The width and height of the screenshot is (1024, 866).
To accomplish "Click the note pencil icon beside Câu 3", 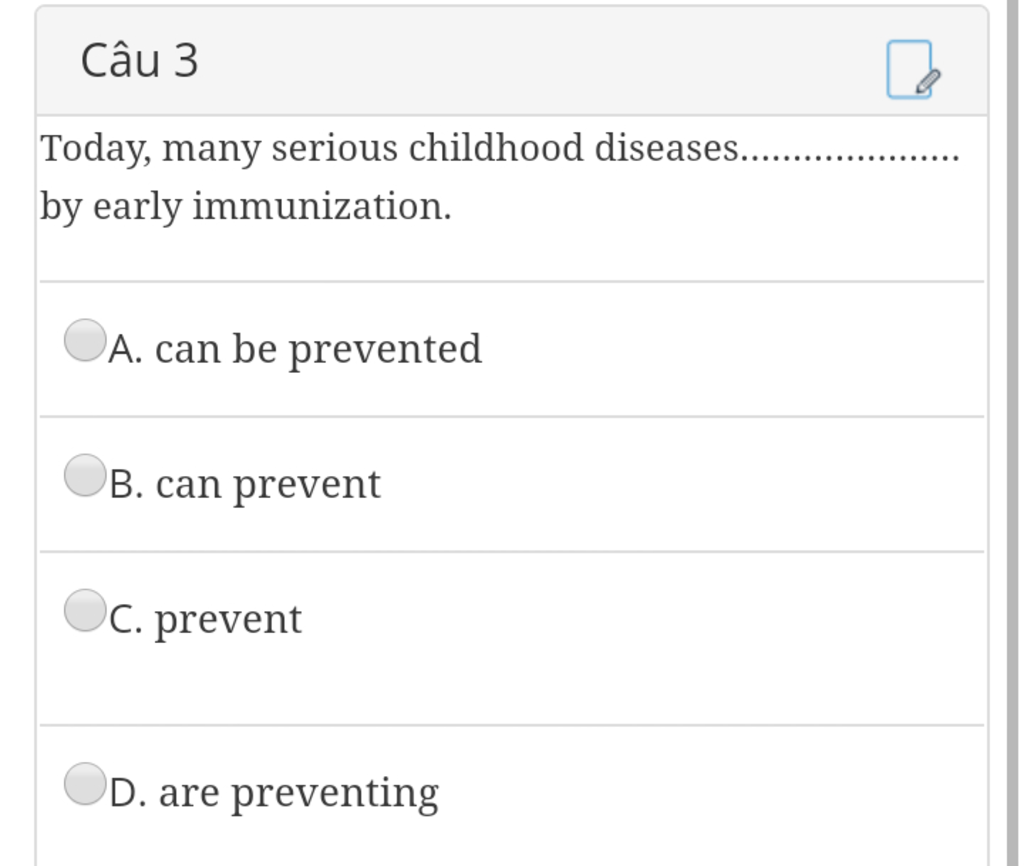I will click(911, 69).
